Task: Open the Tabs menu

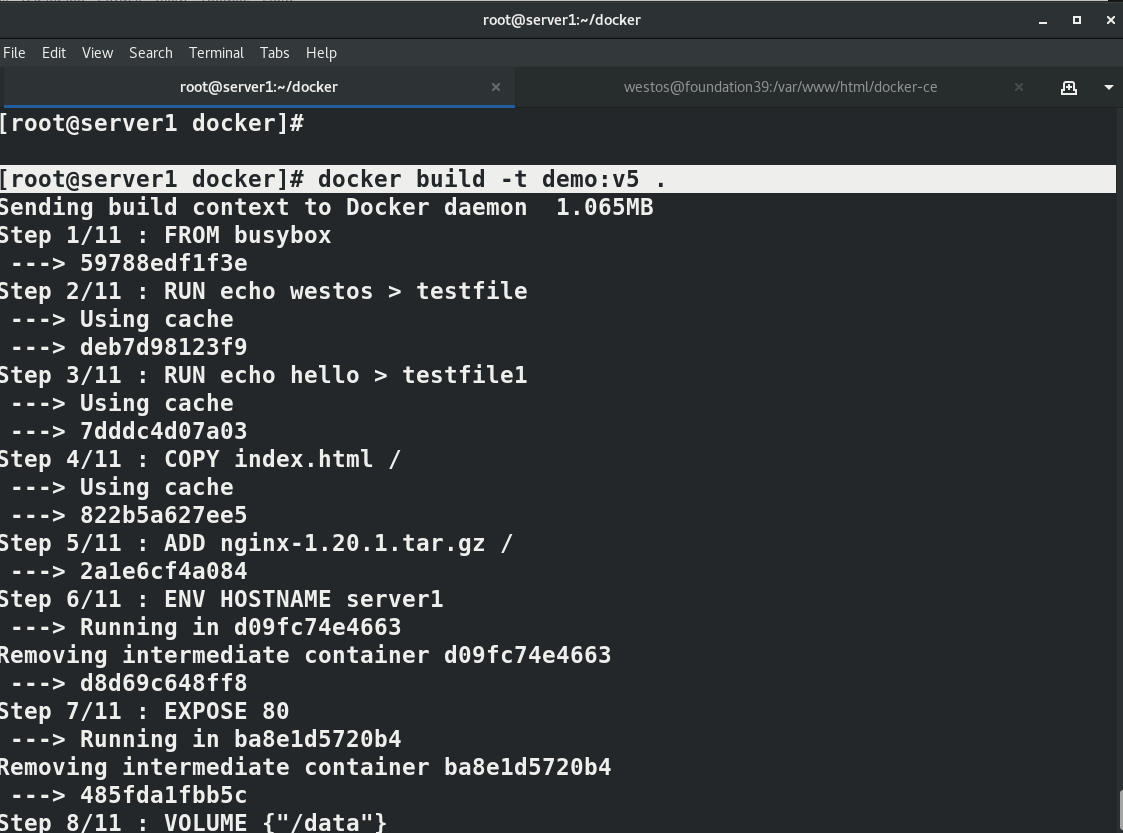Action: pos(274,53)
